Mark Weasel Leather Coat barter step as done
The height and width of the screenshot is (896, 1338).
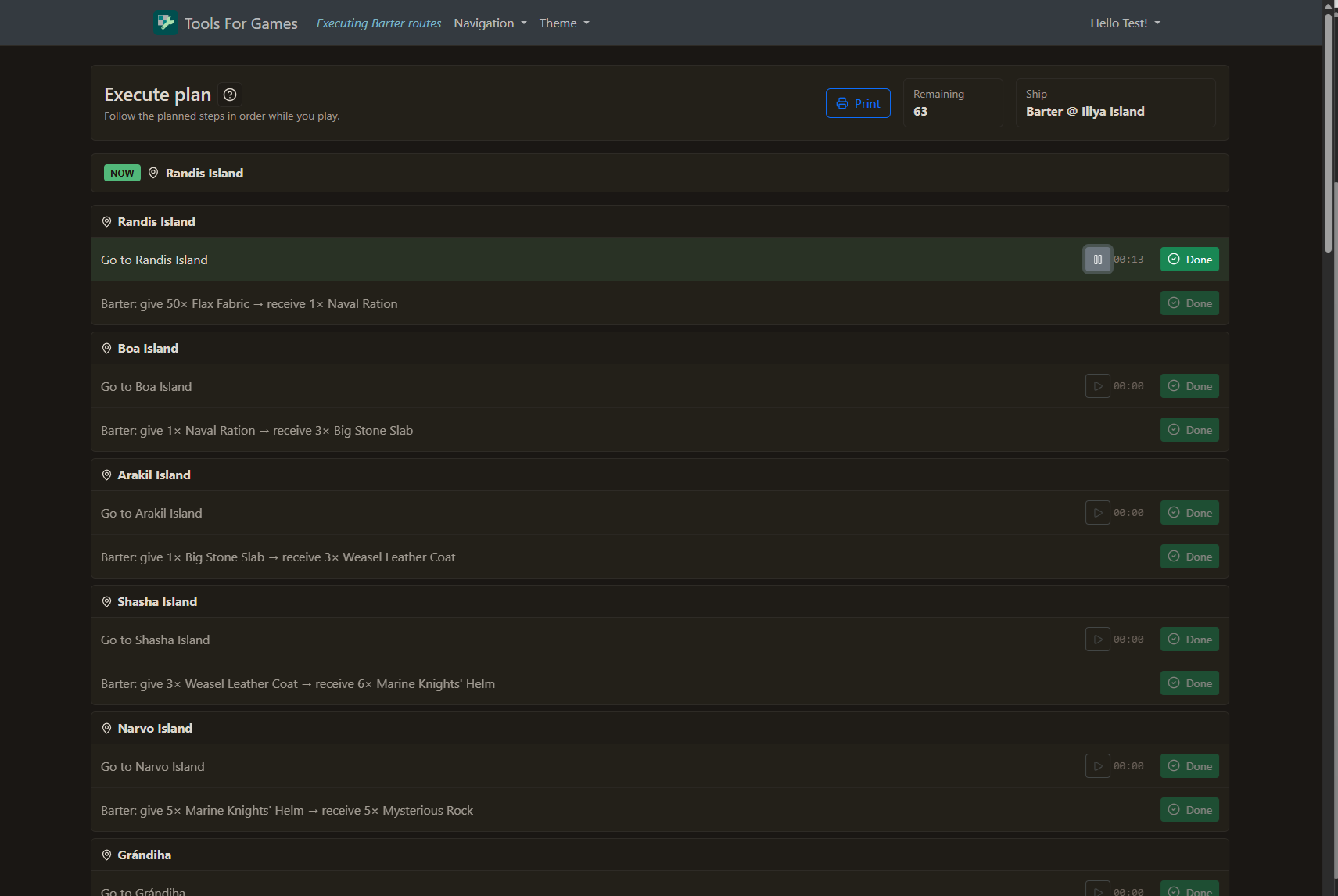1189,683
